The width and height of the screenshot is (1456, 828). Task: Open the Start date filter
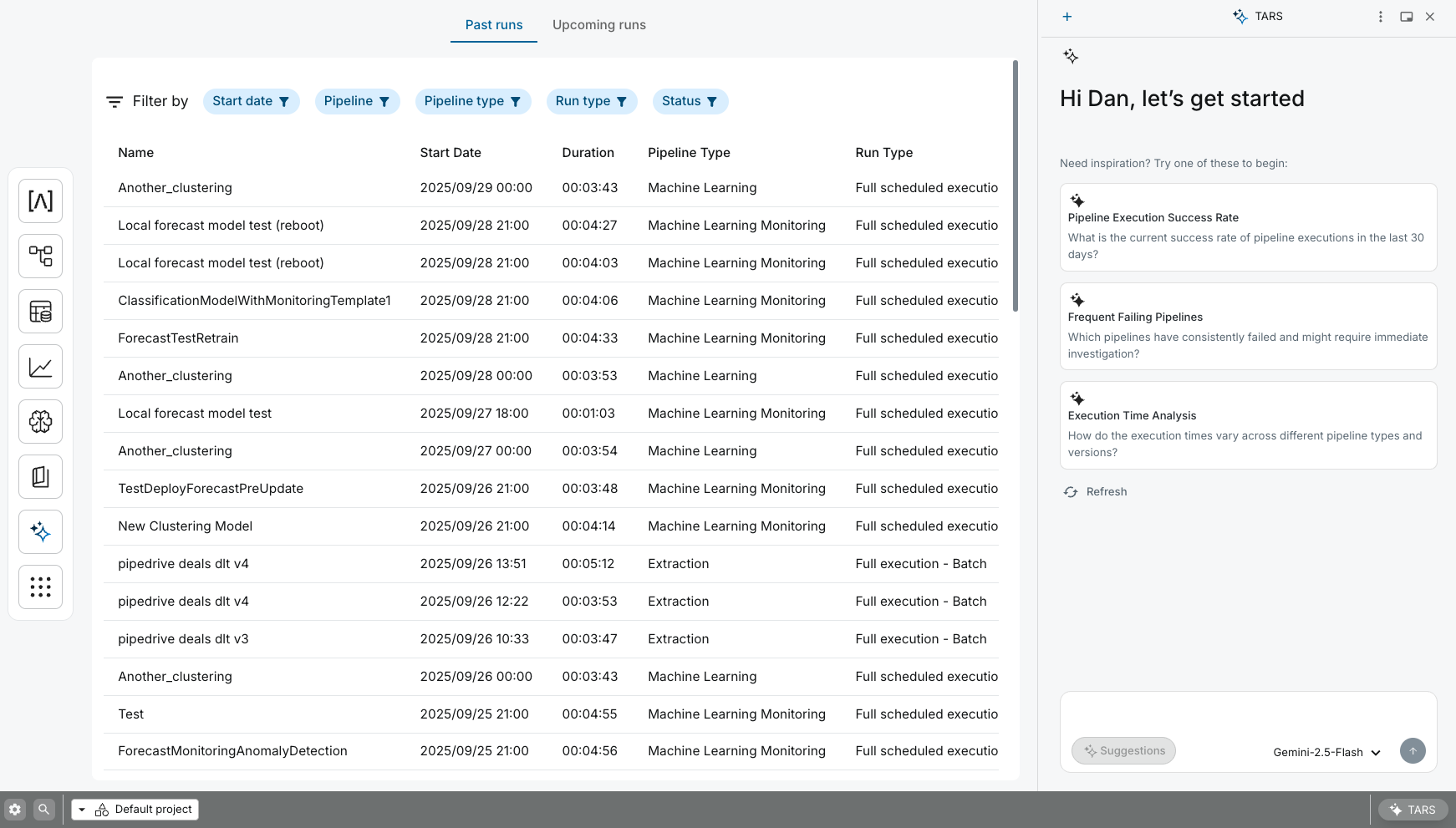tap(251, 101)
